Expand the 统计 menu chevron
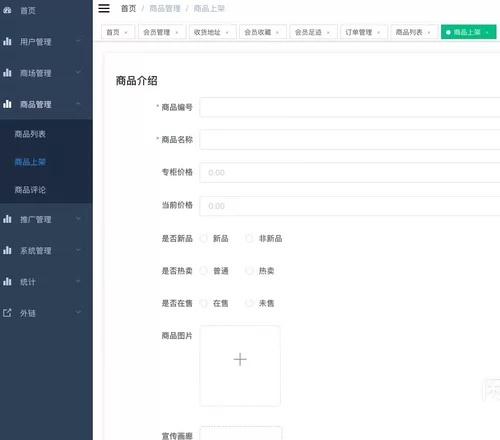The height and width of the screenshot is (440, 500). [x=78, y=281]
